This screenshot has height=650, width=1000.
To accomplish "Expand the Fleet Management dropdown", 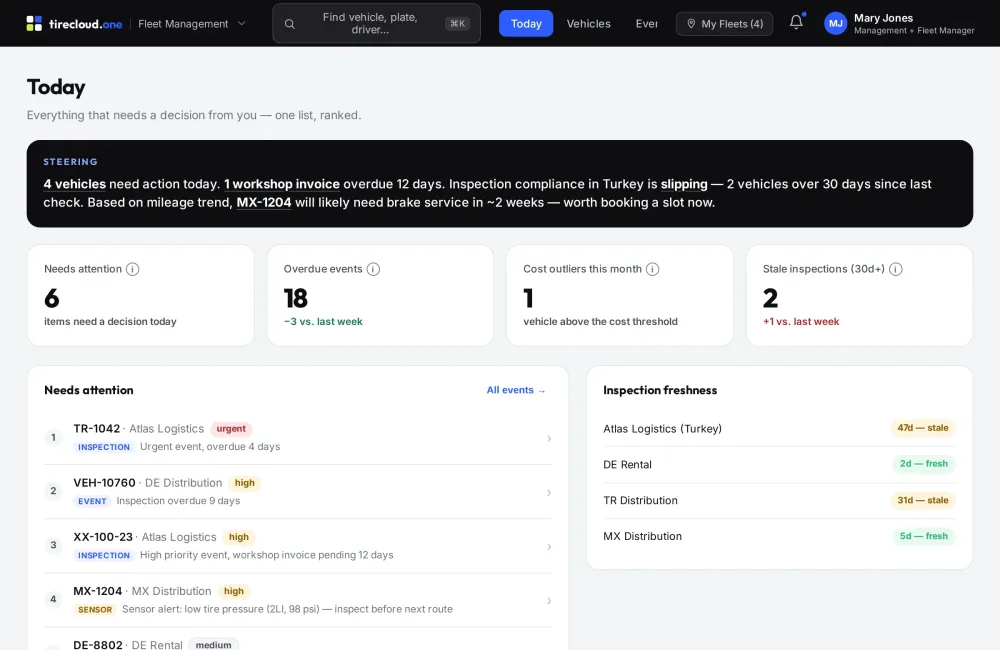I will pyautogui.click(x=192, y=24).
